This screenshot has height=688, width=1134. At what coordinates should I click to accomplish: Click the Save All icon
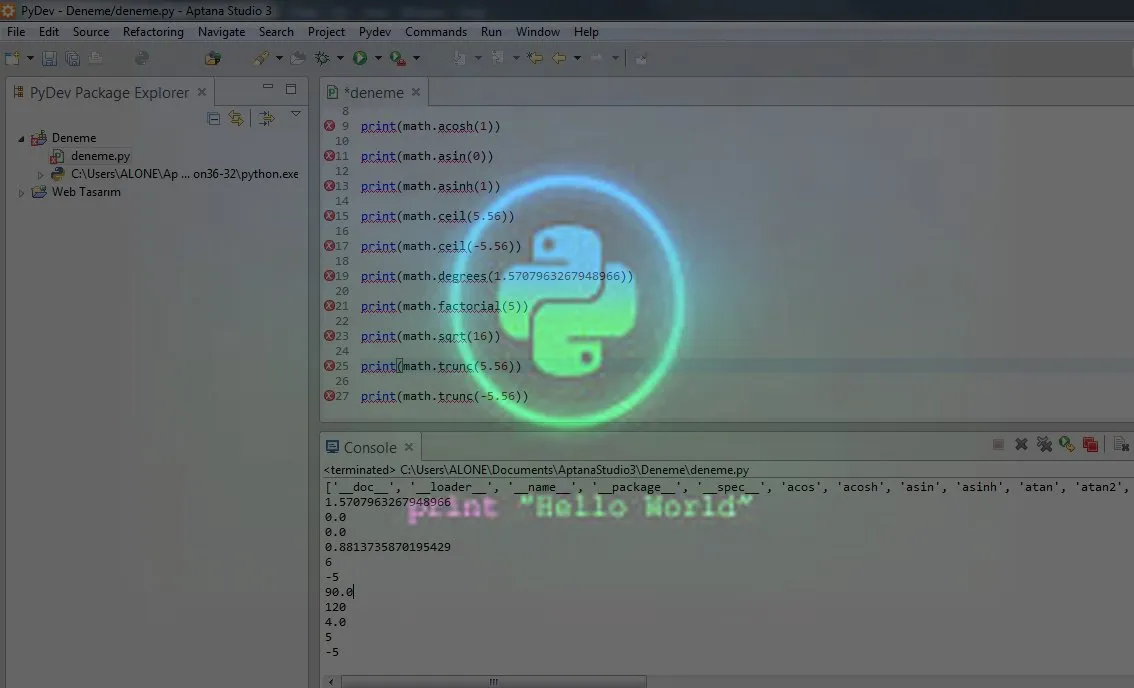(x=72, y=59)
